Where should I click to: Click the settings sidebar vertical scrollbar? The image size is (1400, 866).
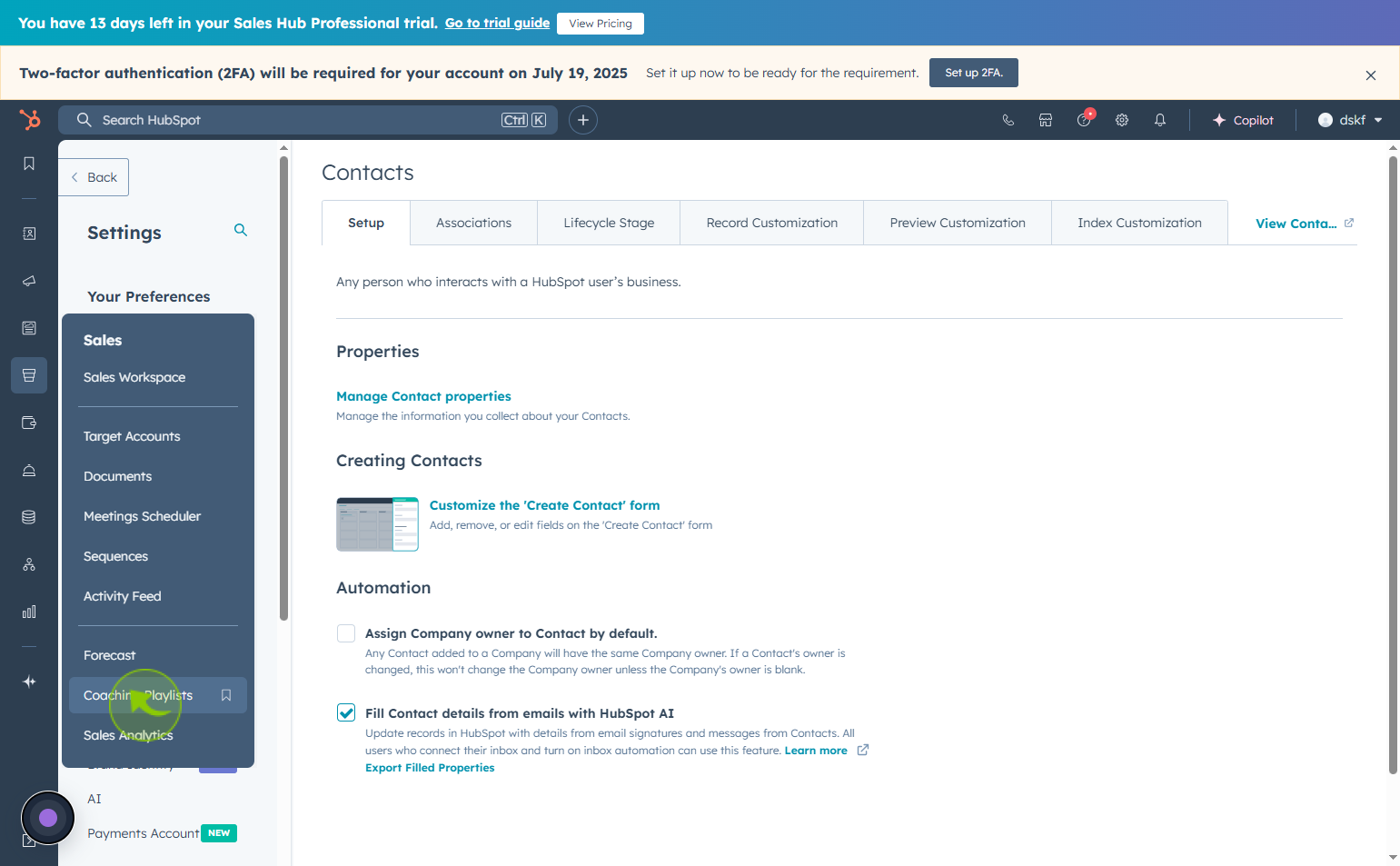(283, 389)
